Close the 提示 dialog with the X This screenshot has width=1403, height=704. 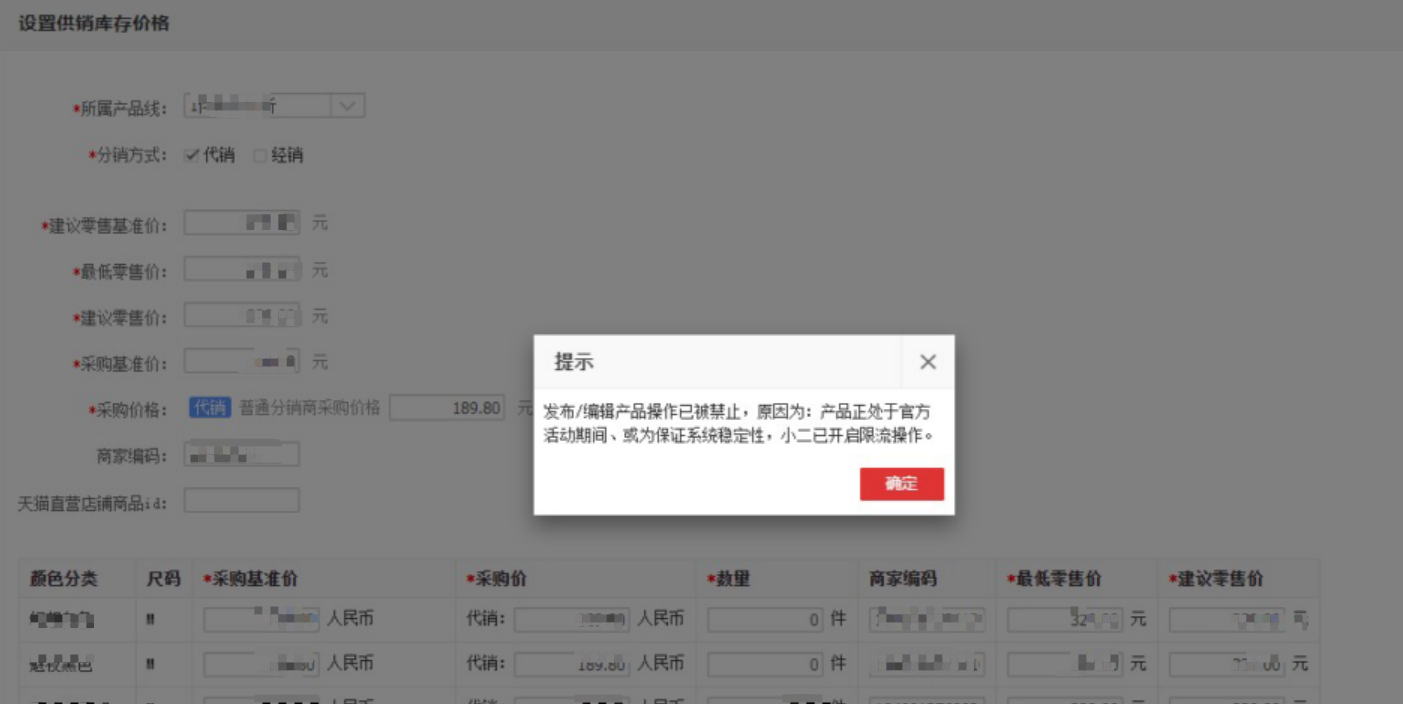pos(928,362)
